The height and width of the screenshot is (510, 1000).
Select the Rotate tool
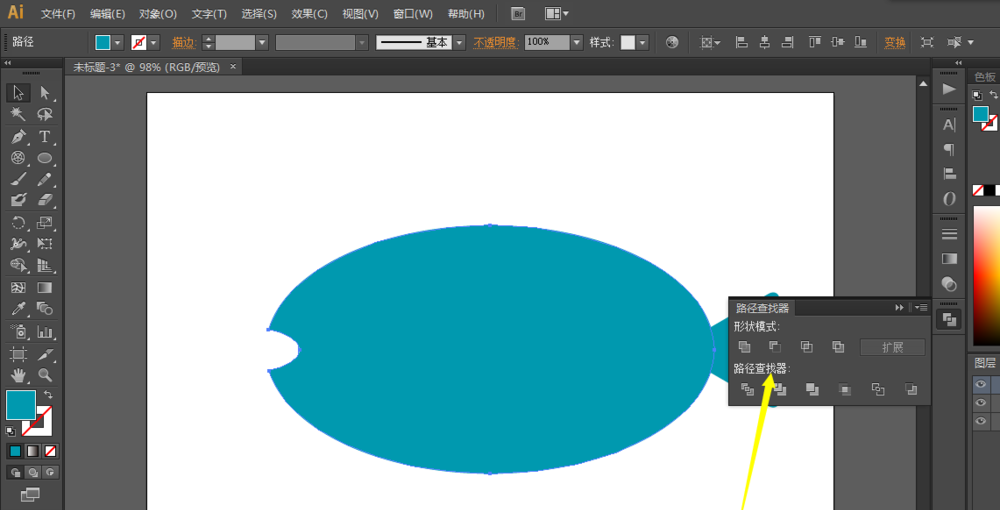[x=18, y=222]
